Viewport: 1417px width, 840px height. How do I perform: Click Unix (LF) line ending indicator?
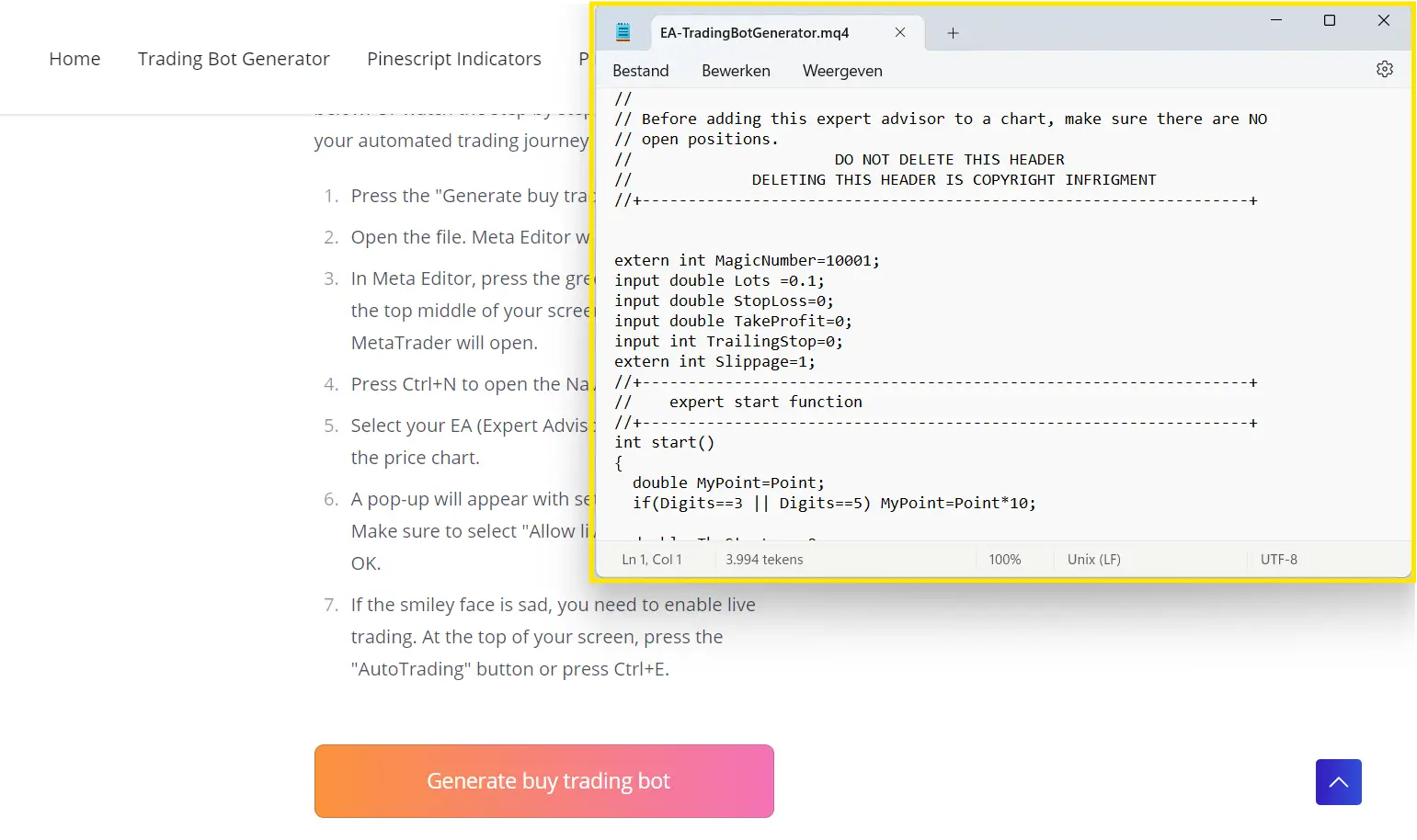(1094, 560)
